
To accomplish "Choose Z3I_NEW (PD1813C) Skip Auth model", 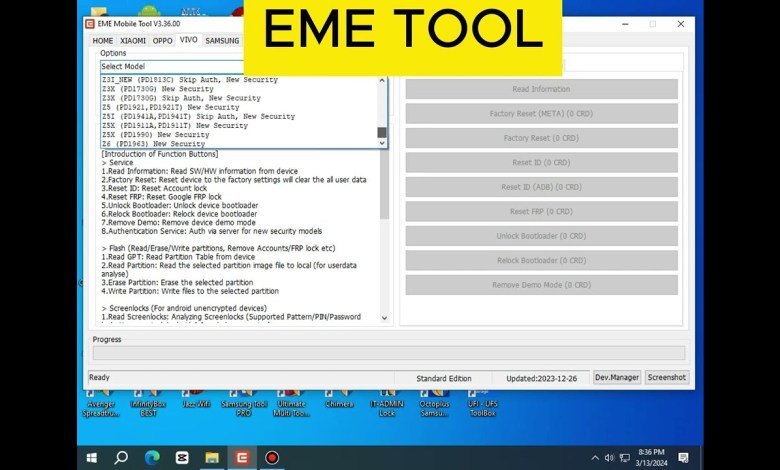I will tap(190, 80).
